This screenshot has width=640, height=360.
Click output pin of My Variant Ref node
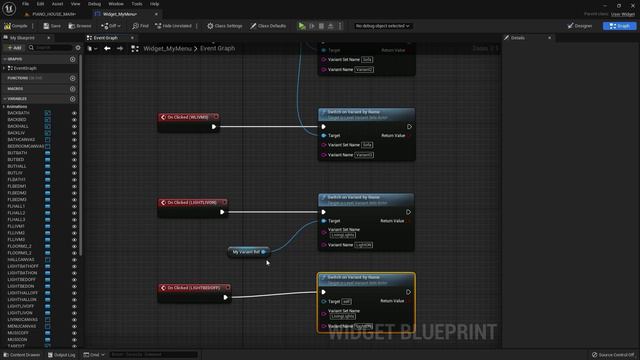tap(264, 252)
